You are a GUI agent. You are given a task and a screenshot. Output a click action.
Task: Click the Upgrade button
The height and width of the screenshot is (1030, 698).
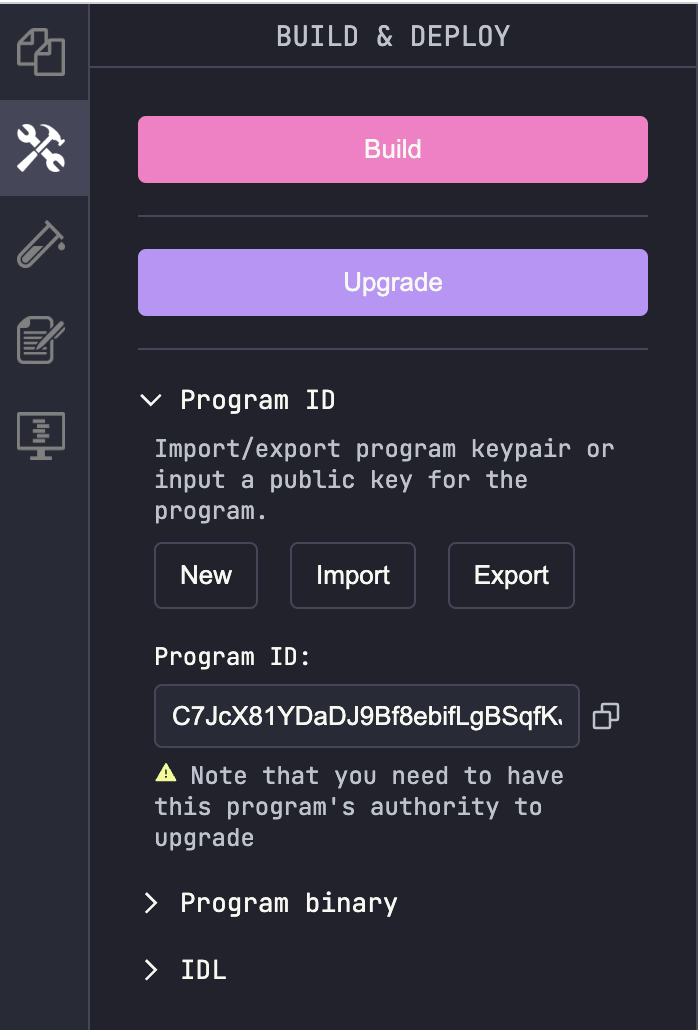click(x=392, y=282)
